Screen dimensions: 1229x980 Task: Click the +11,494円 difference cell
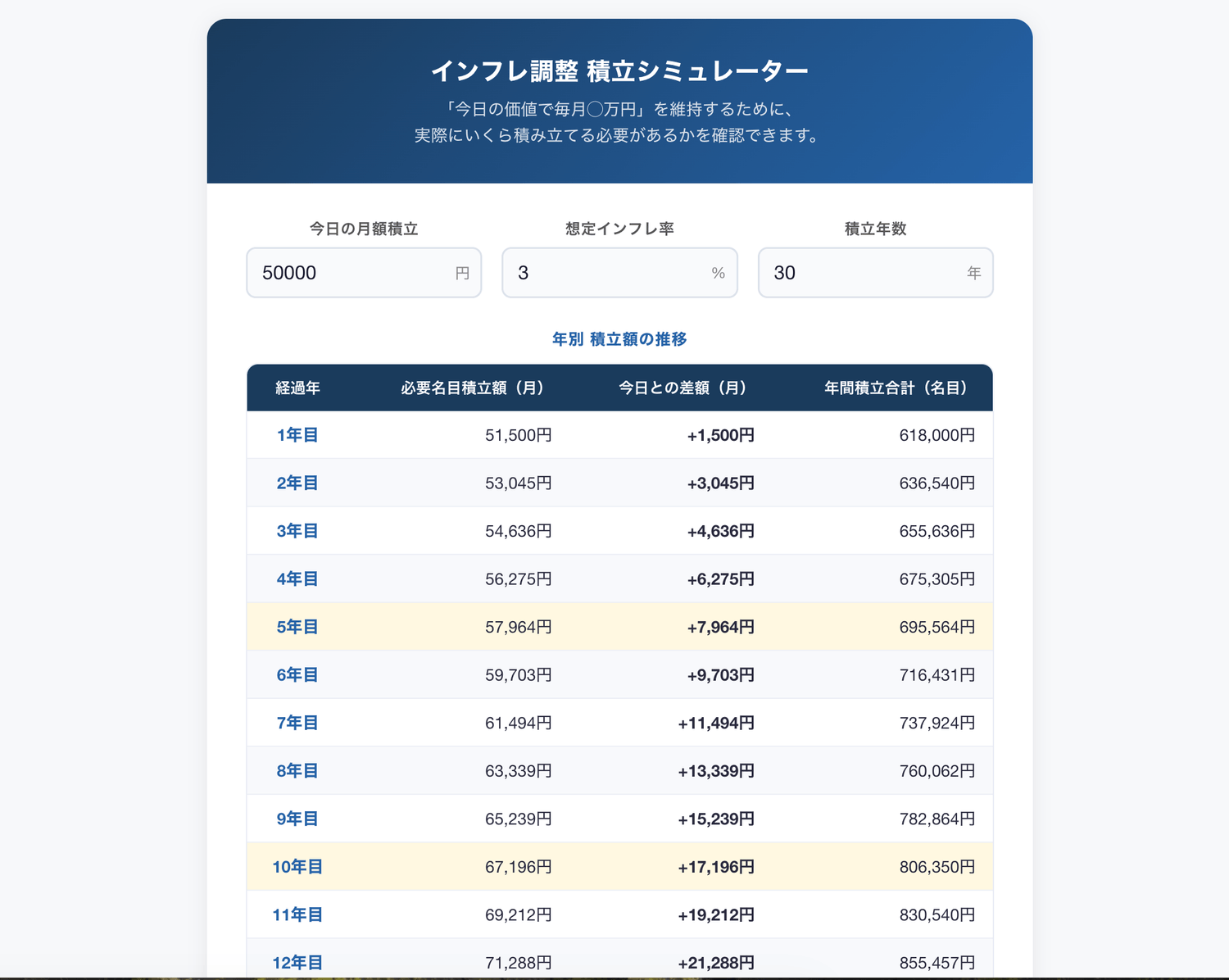click(x=716, y=723)
